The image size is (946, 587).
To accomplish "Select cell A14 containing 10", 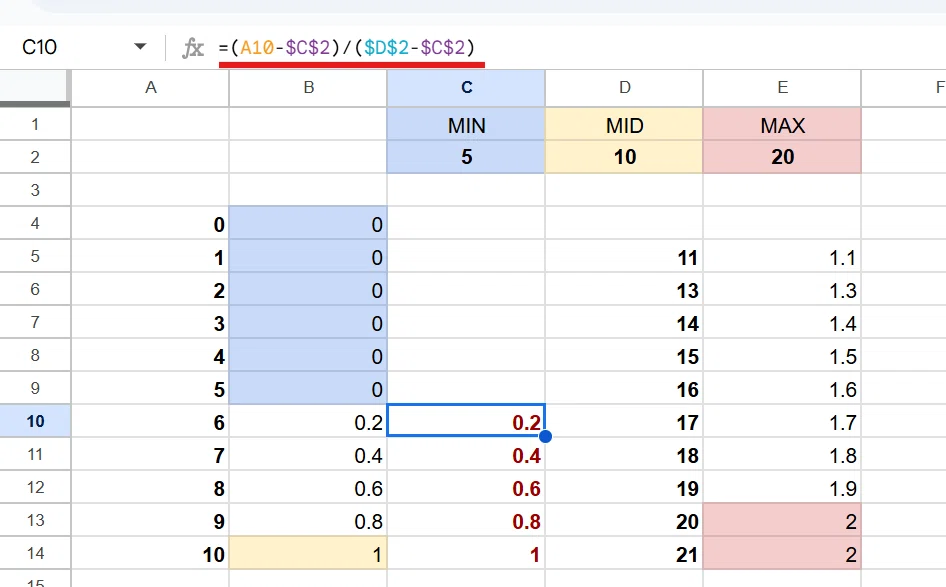I will pyautogui.click(x=150, y=553).
